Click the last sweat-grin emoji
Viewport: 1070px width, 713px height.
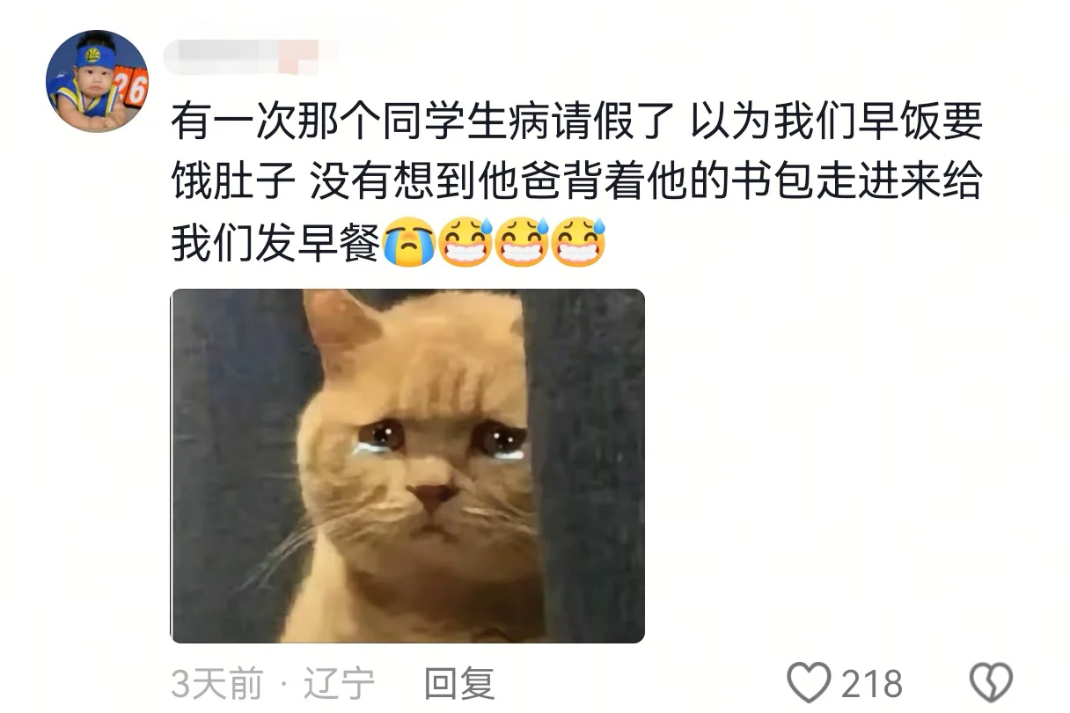(579, 242)
